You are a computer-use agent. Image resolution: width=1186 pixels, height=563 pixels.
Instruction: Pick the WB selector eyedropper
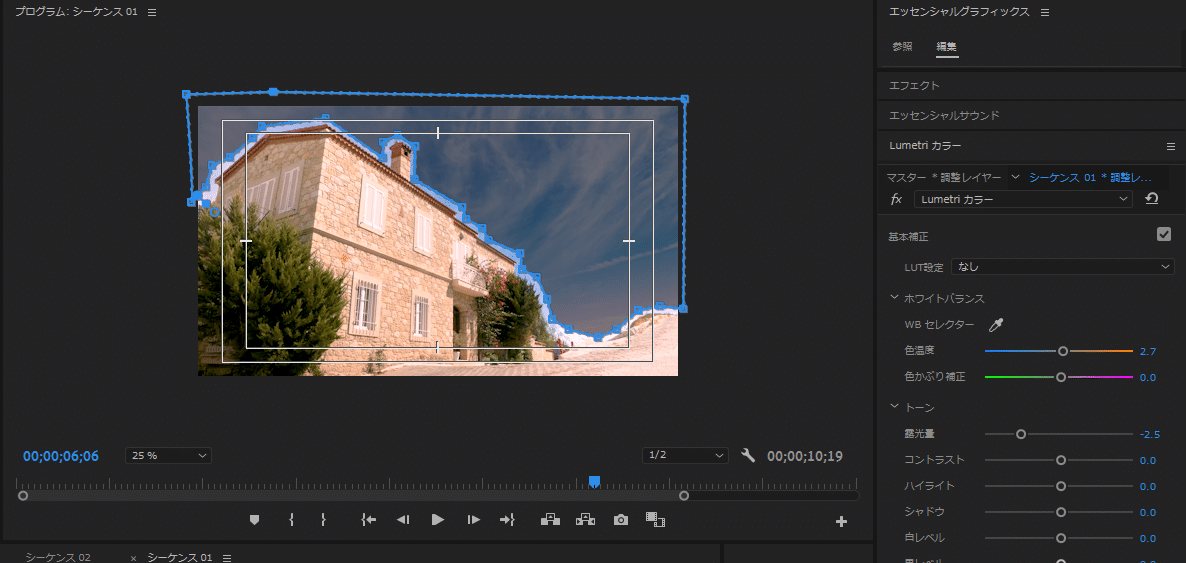coord(996,325)
